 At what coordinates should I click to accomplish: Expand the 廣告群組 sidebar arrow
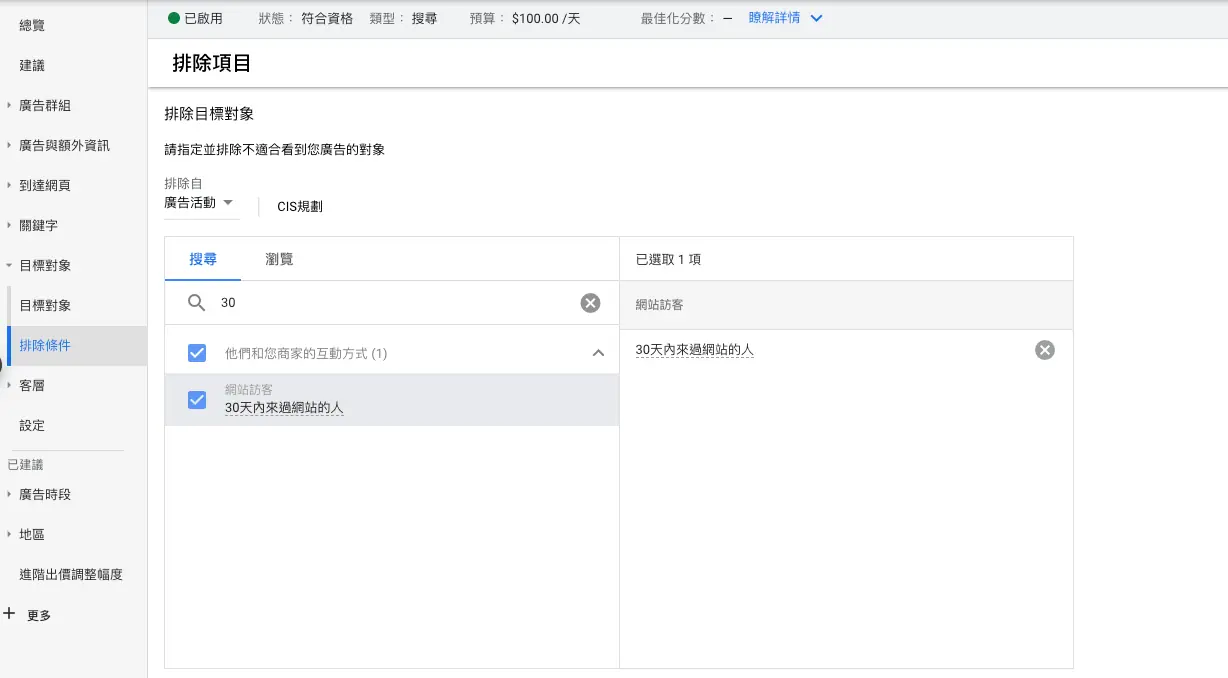pyautogui.click(x=9, y=105)
